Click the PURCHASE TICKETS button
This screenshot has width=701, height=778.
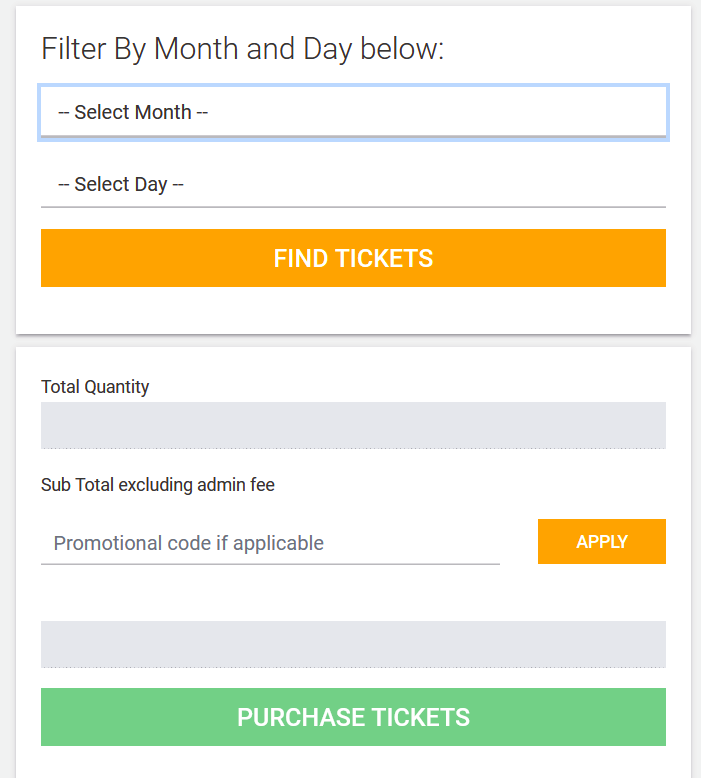pyautogui.click(x=353, y=717)
